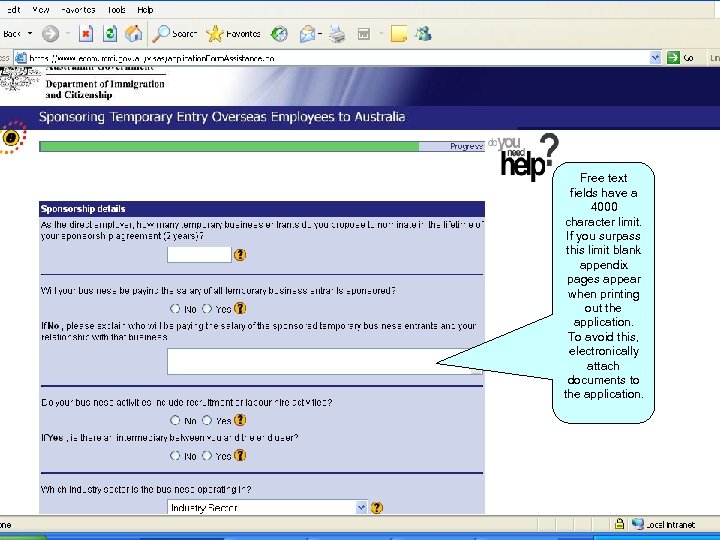Click the History globe icon
The image size is (720, 540).
[x=279, y=34]
